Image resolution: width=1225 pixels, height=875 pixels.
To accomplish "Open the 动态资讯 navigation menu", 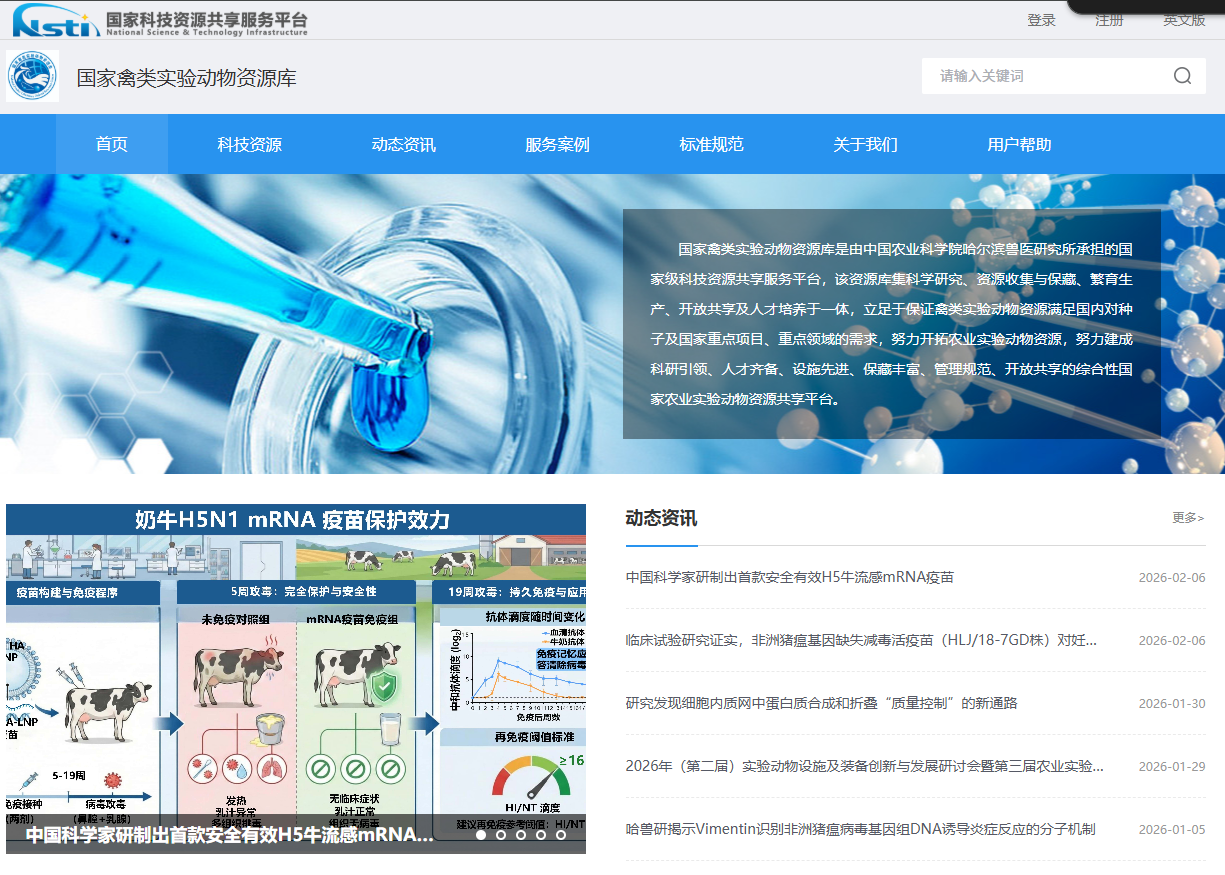I will (404, 143).
